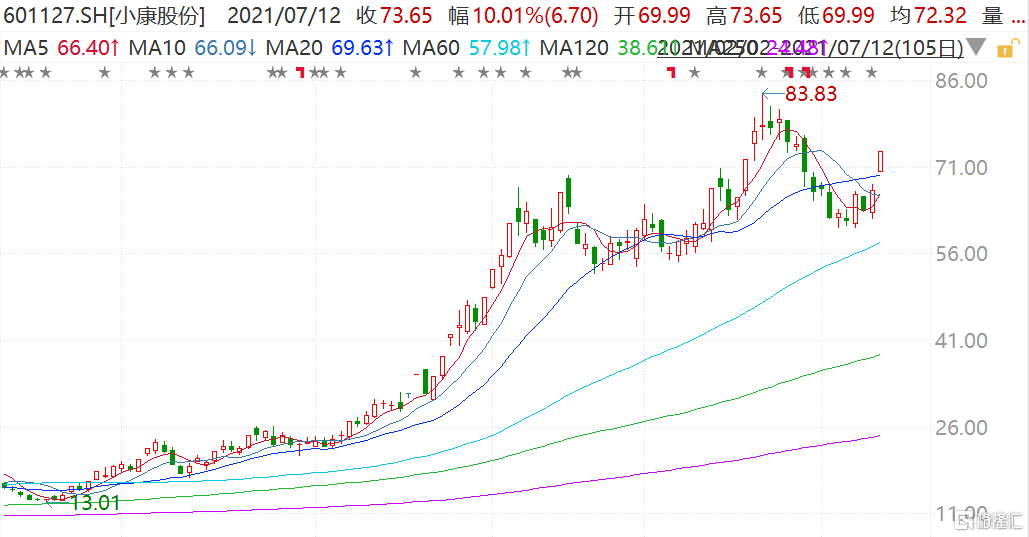Click the lone red flag under the date range start
Viewport: 1029px width, 537px height.
click(x=671, y=72)
